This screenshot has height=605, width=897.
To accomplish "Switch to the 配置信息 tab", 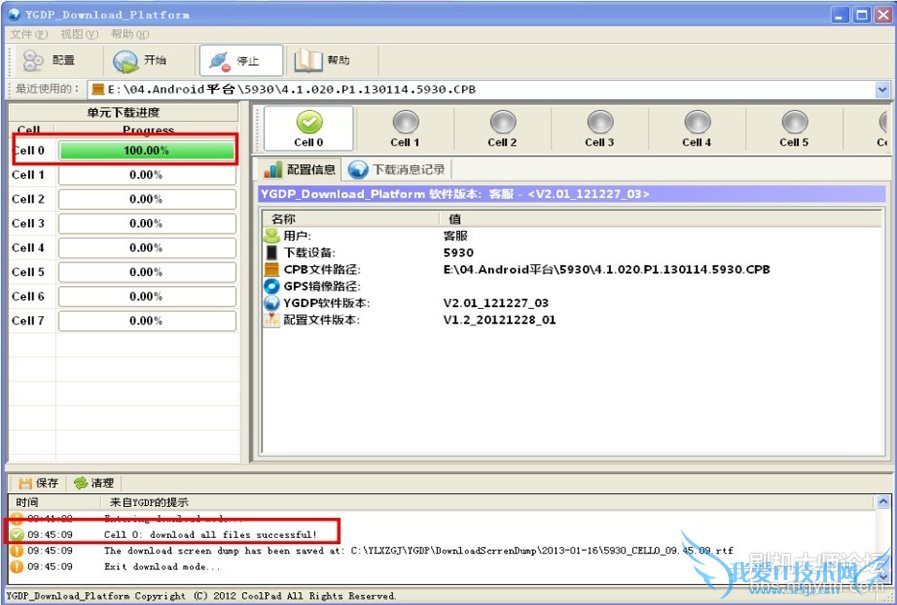I will tap(300, 169).
